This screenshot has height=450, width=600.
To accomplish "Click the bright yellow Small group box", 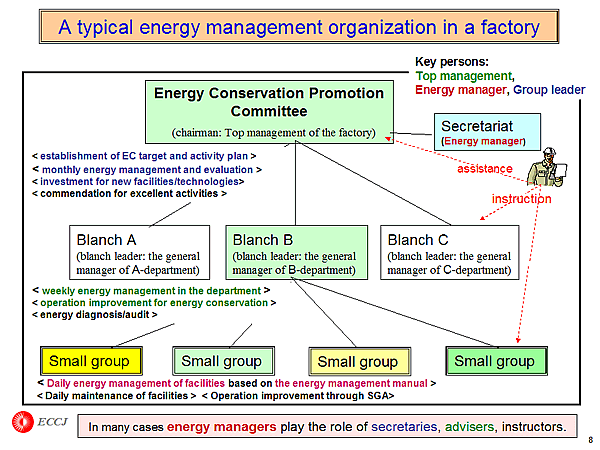I will point(90,360).
